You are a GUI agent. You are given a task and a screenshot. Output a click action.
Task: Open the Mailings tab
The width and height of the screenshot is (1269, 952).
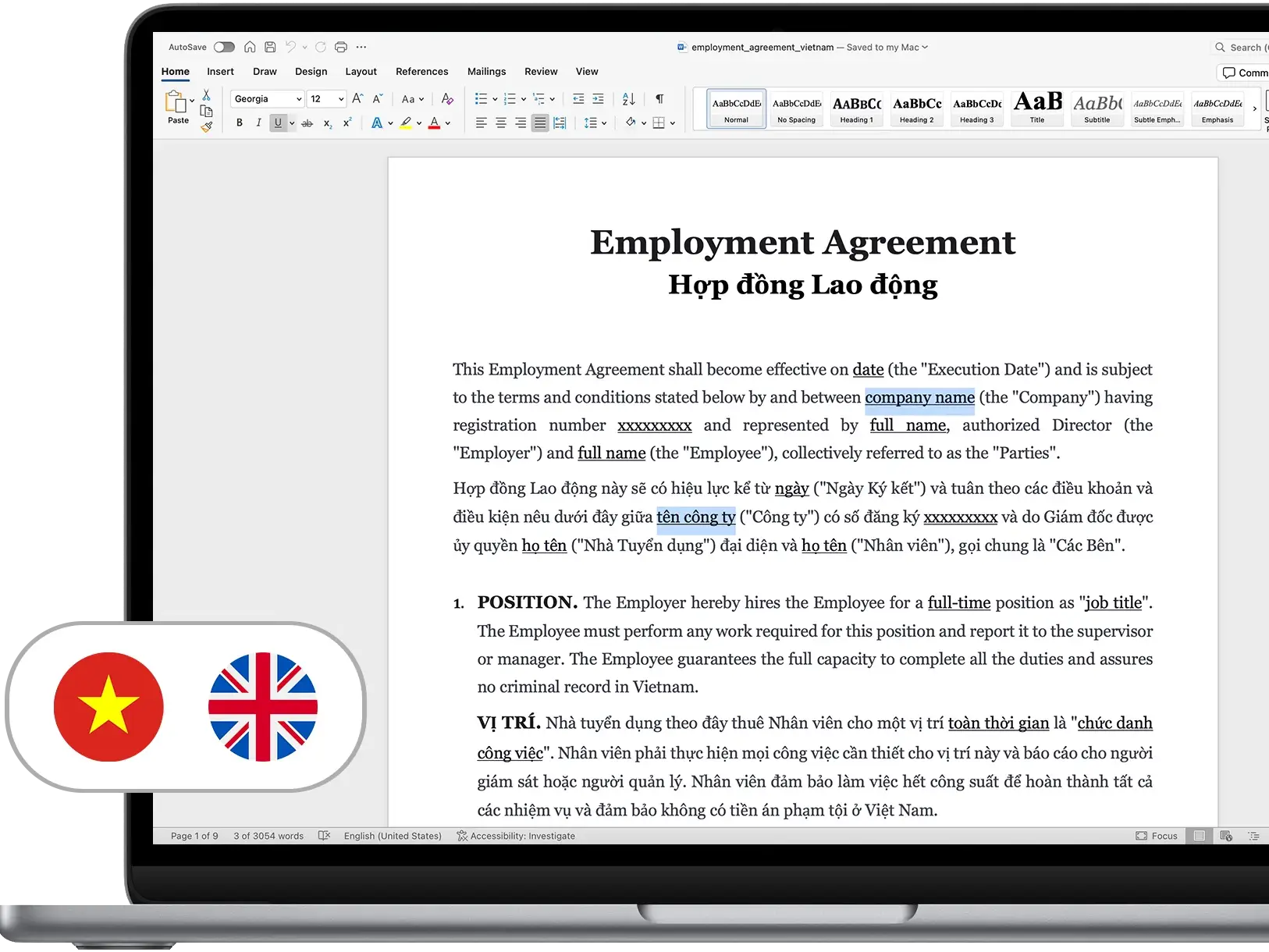point(486,71)
